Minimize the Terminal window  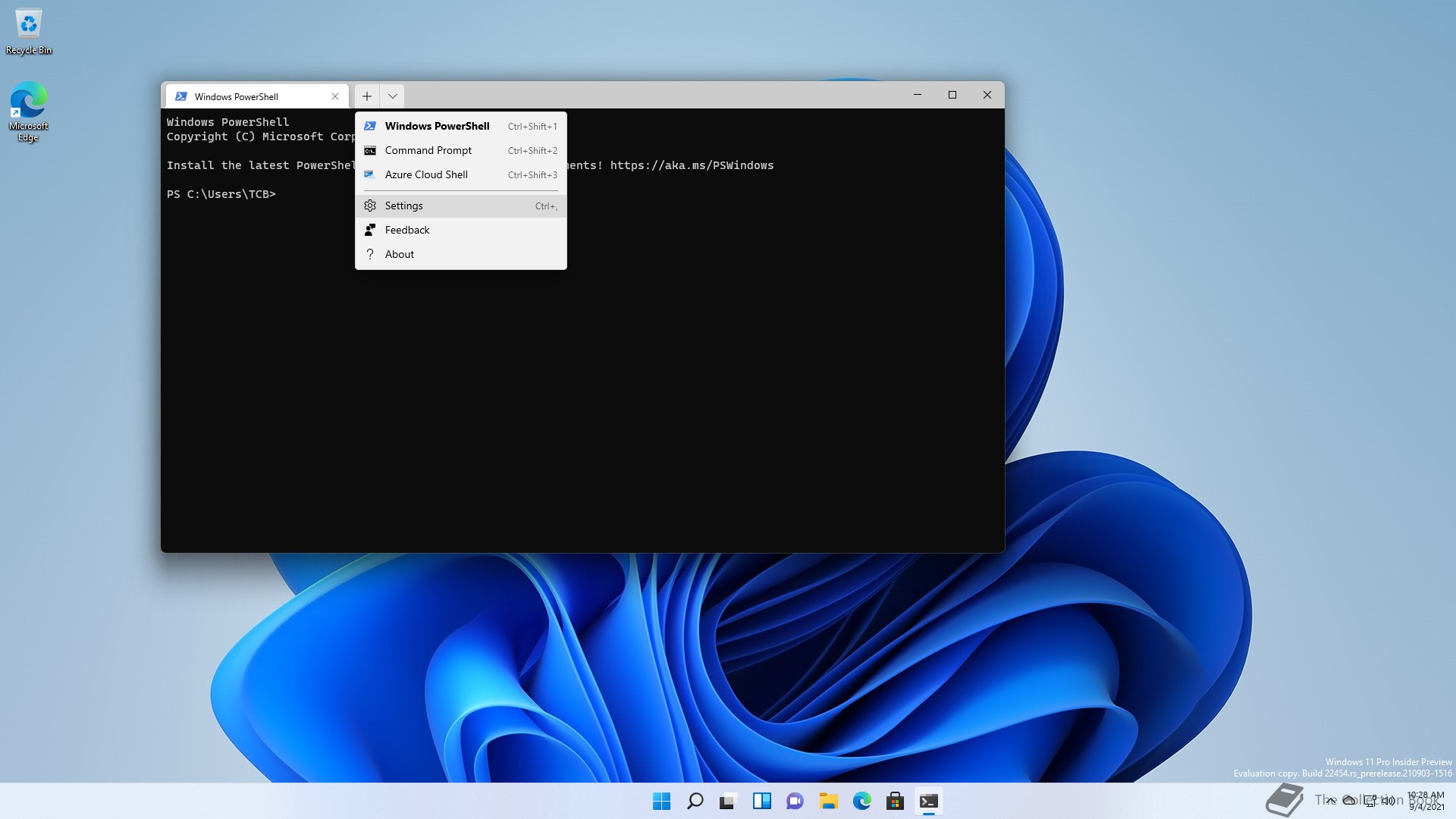918,95
